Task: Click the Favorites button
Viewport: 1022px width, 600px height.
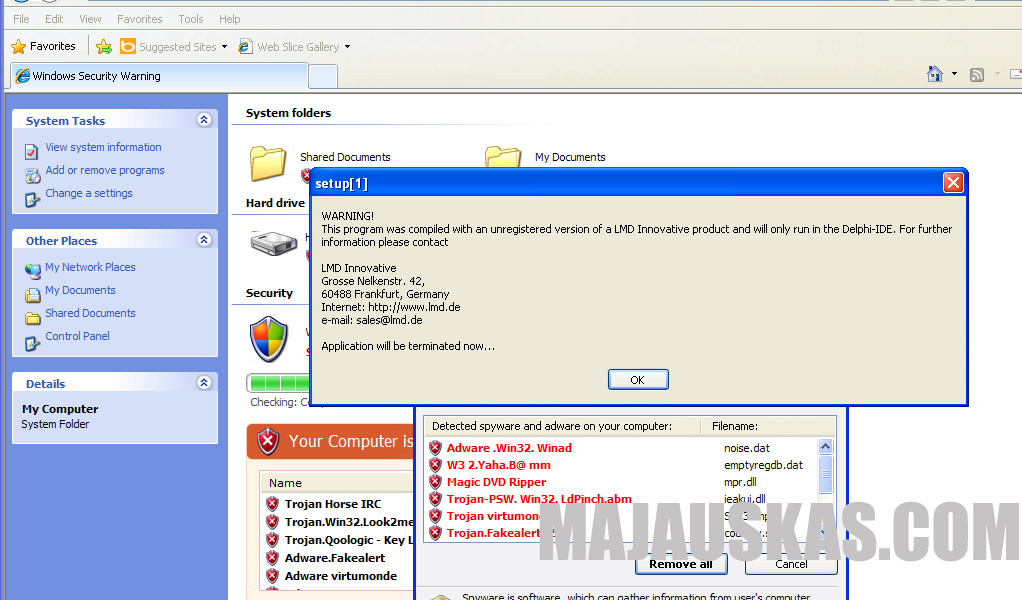Action: tap(44, 46)
